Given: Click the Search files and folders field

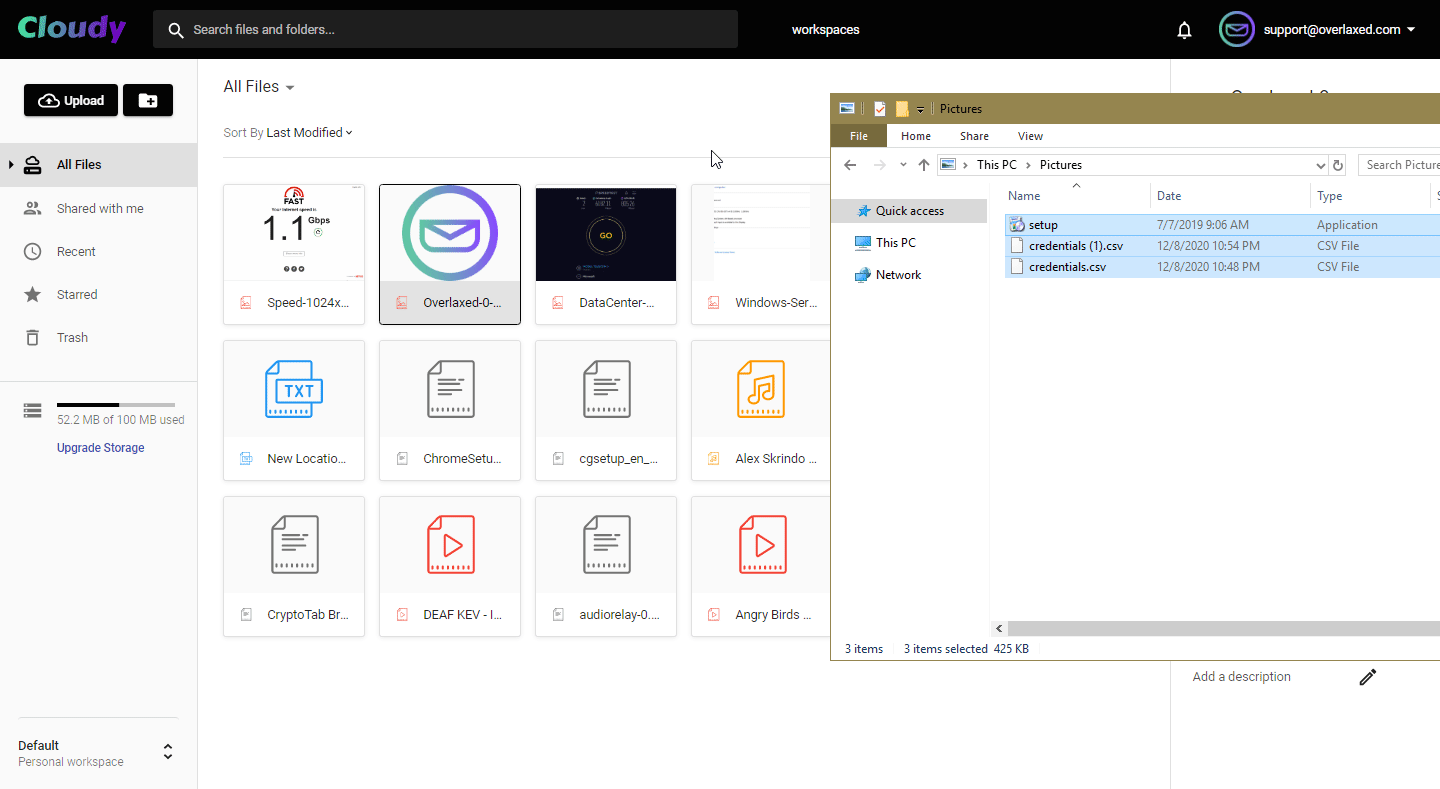Looking at the screenshot, I should coord(445,30).
